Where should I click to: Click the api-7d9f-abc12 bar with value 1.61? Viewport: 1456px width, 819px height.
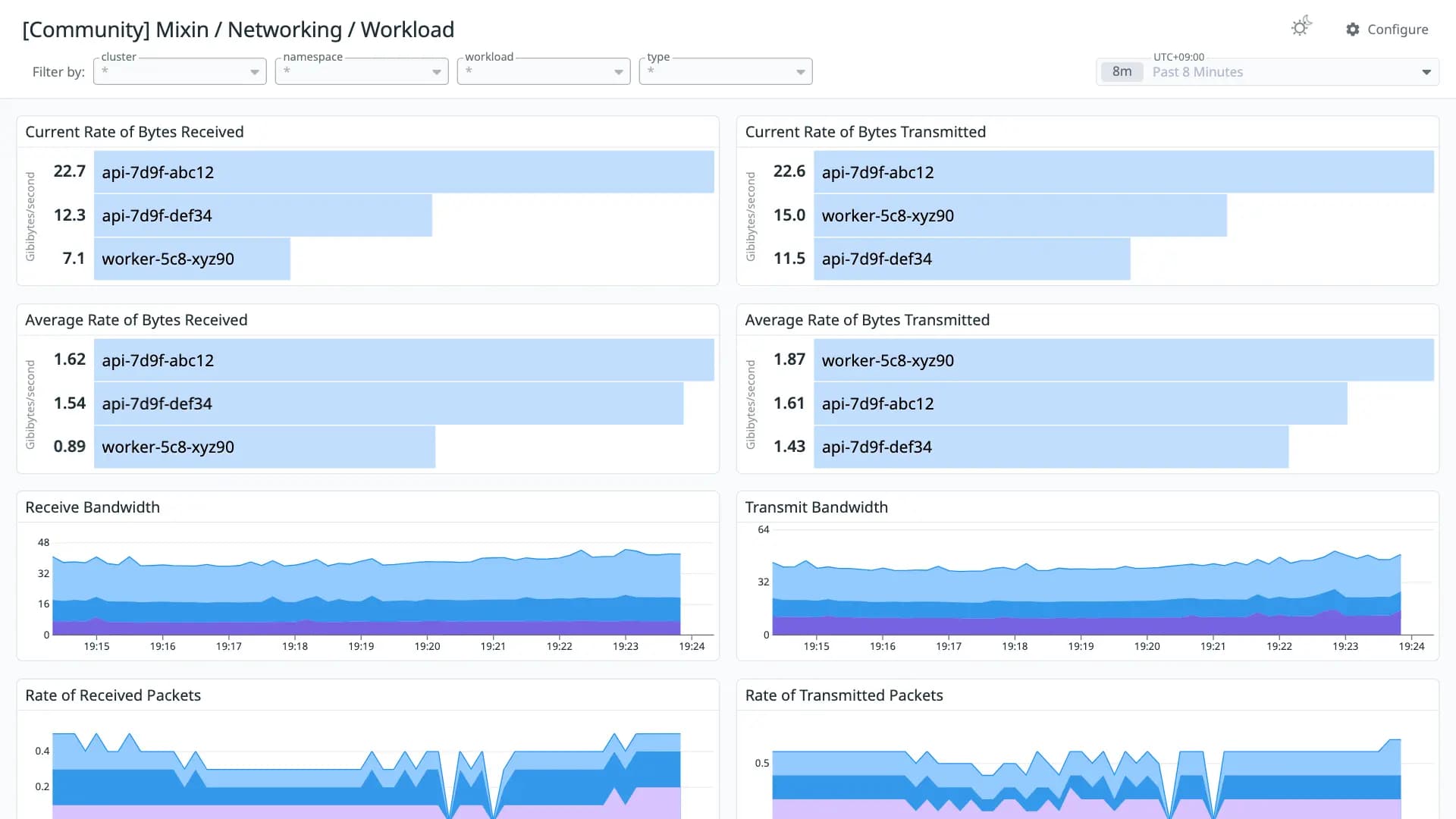click(x=1081, y=403)
